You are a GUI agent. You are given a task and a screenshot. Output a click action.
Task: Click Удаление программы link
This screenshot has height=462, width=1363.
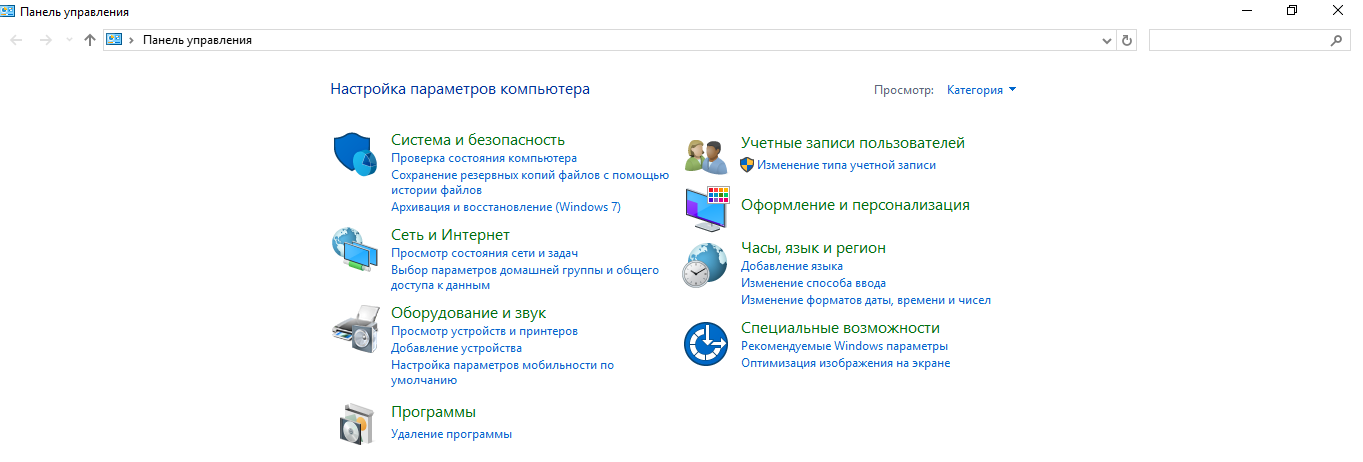point(451,434)
